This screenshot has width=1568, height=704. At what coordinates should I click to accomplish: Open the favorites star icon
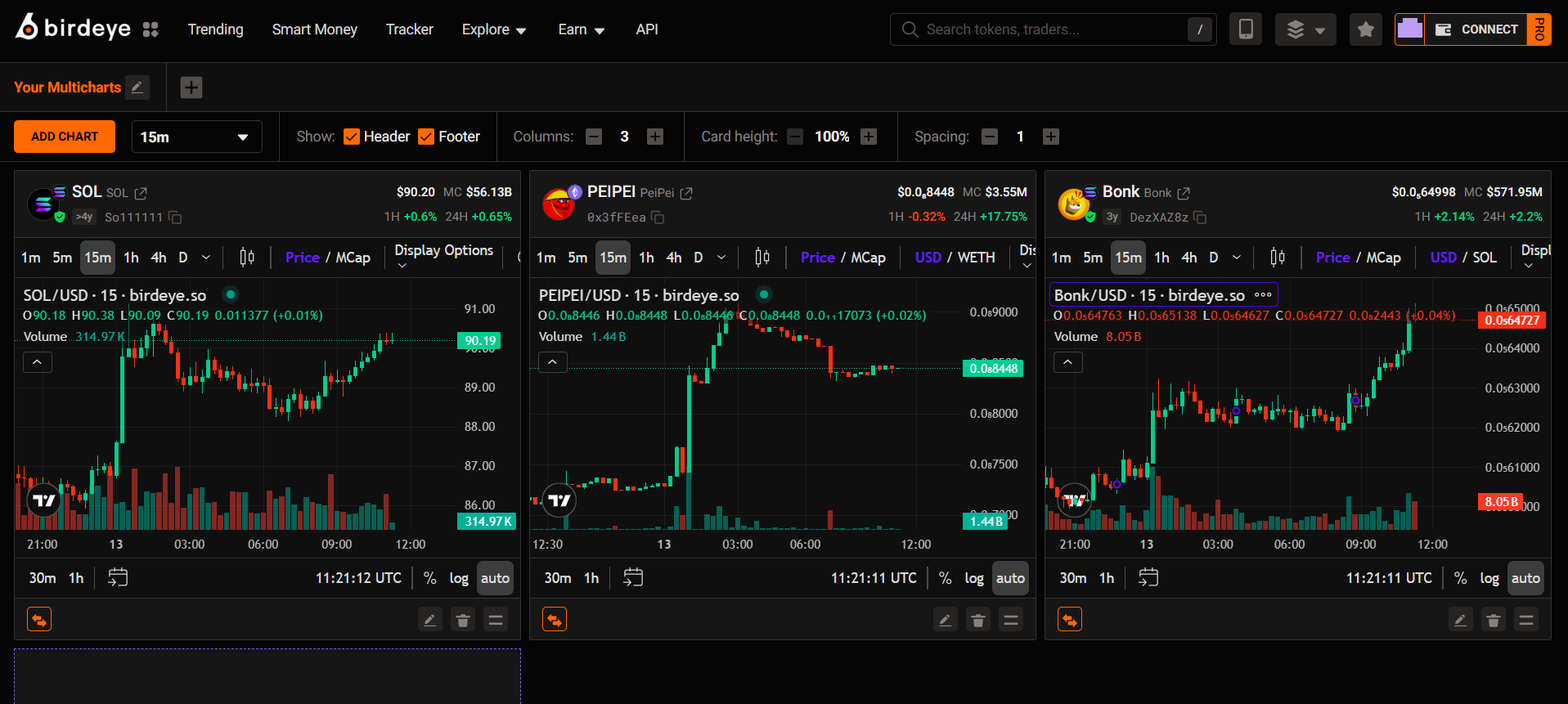(1365, 29)
